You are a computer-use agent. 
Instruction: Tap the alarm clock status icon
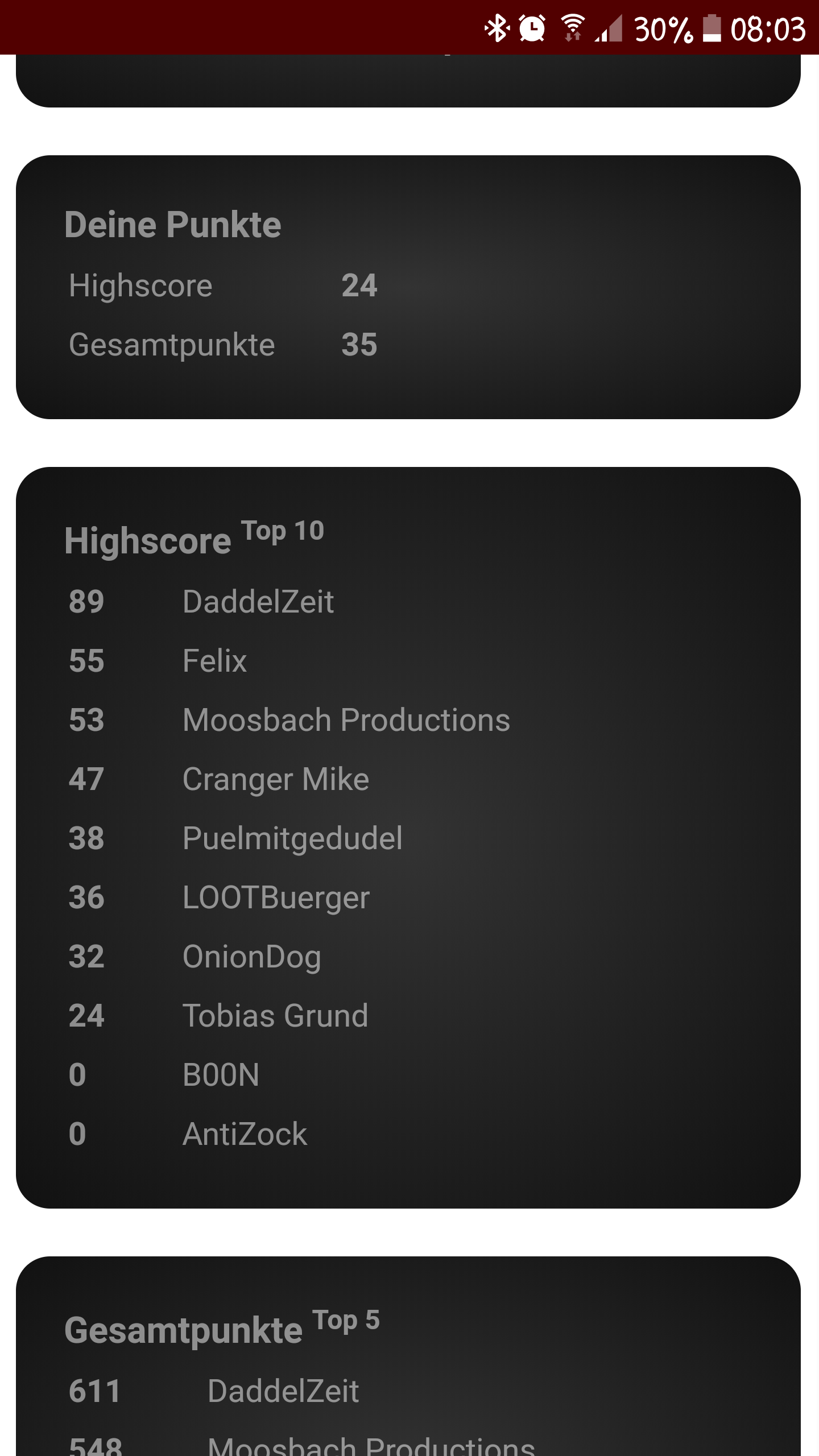[x=532, y=28]
